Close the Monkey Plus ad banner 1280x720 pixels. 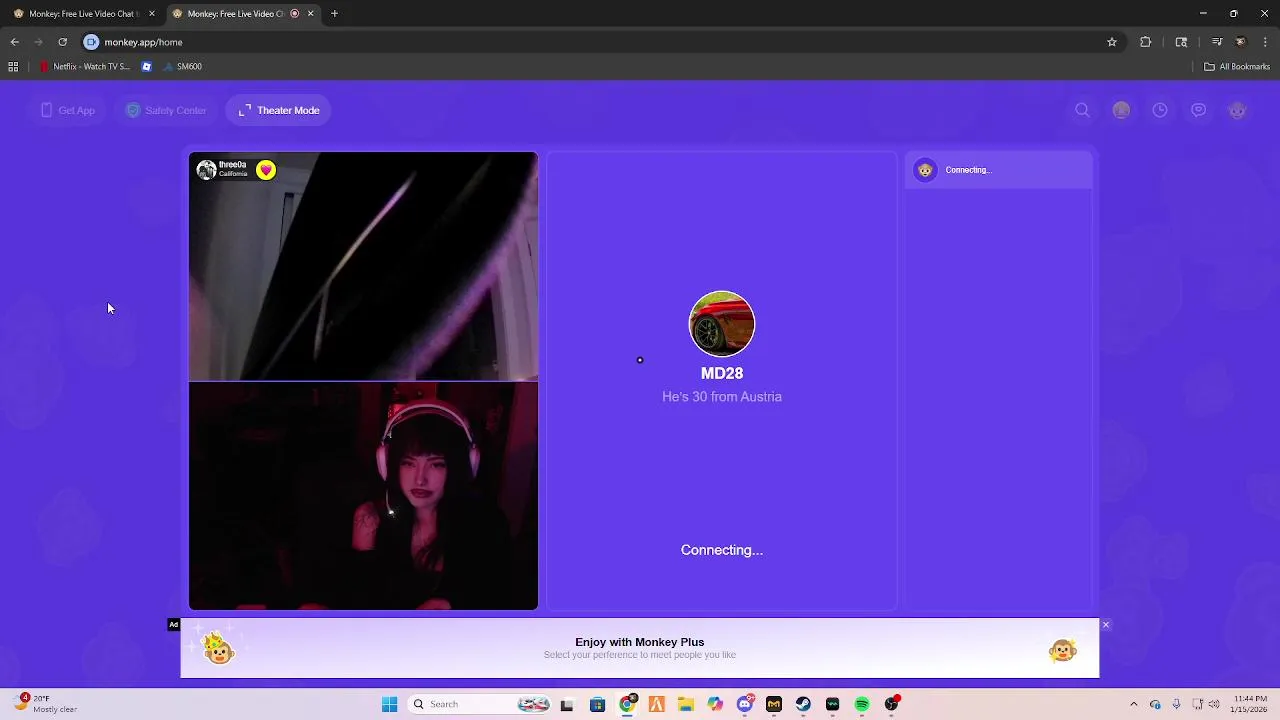(1105, 625)
